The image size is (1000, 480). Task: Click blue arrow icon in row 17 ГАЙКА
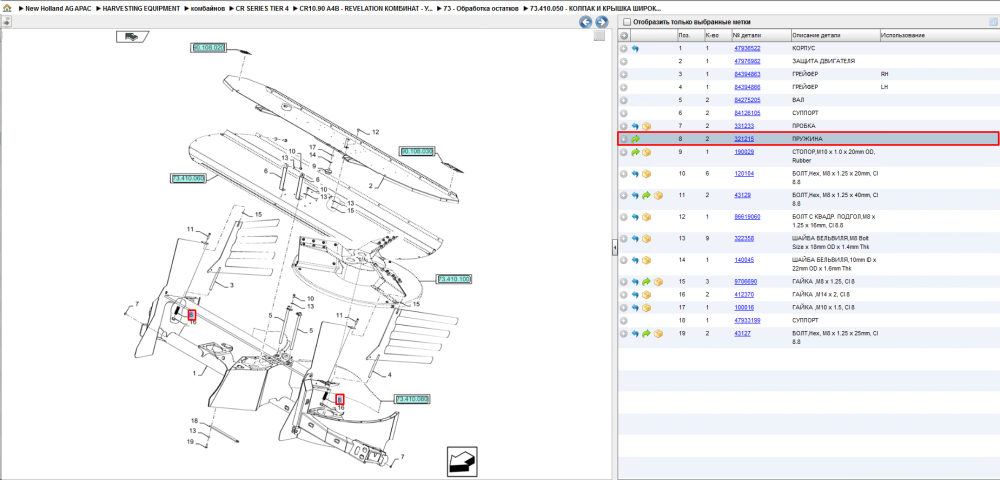[x=635, y=307]
